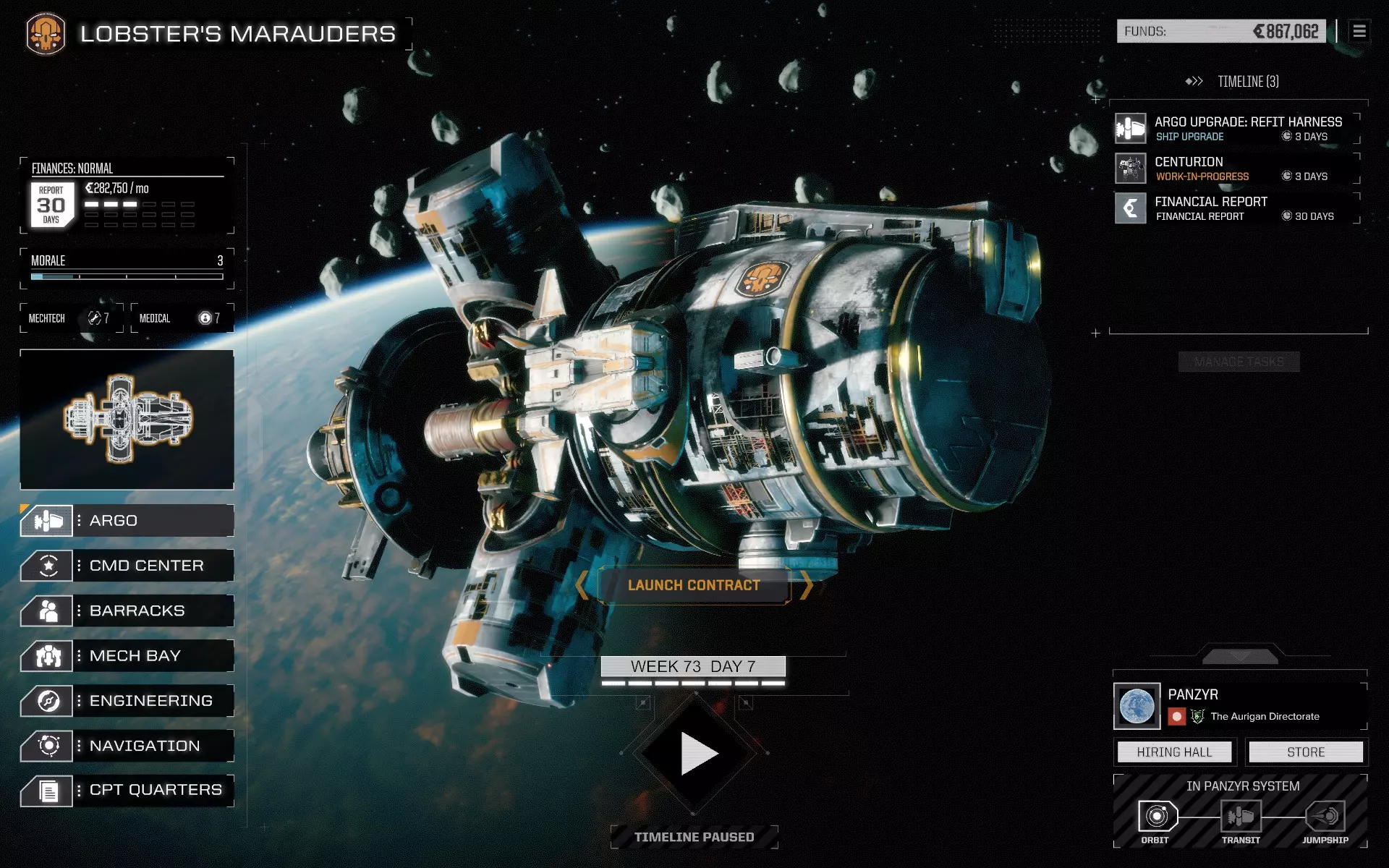Click the Medical points label
The width and height of the screenshot is (1389, 868).
(155, 318)
